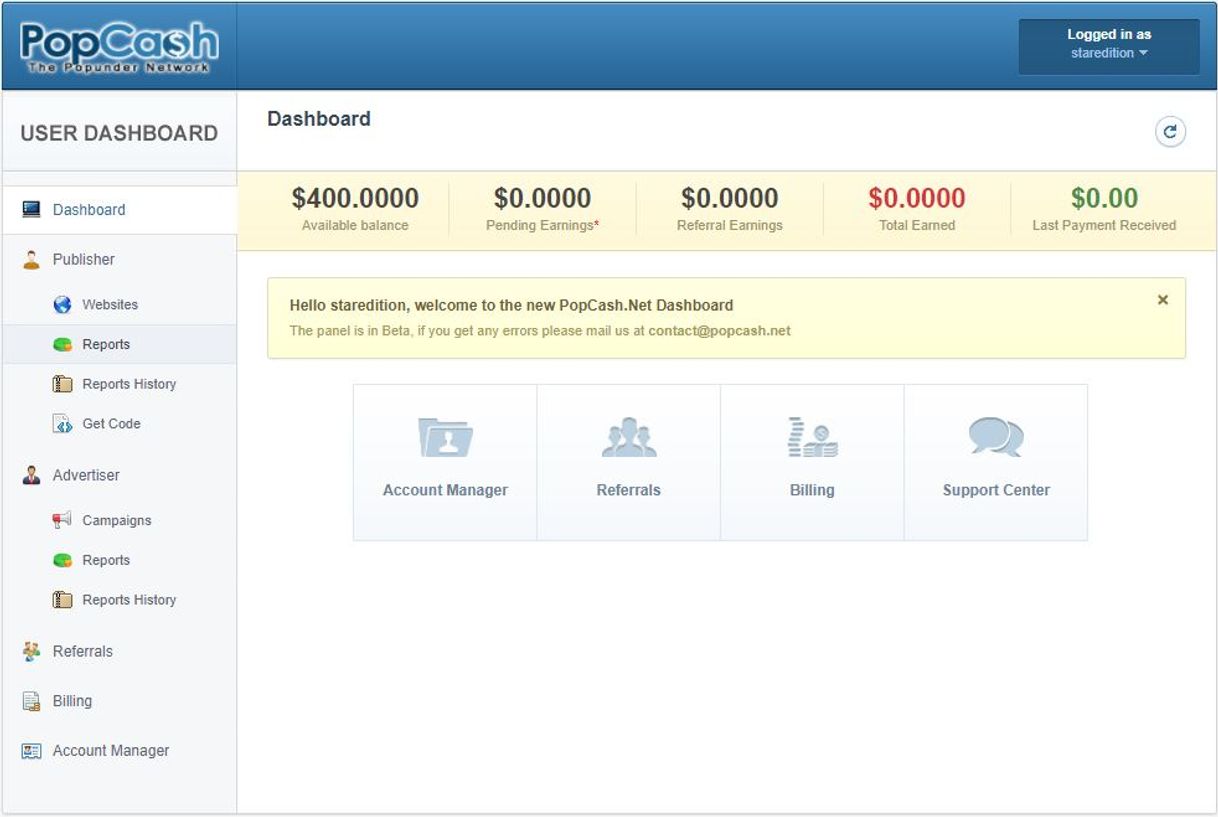Open the Get Code page
Image resolution: width=1218 pixels, height=817 pixels.
click(x=111, y=424)
